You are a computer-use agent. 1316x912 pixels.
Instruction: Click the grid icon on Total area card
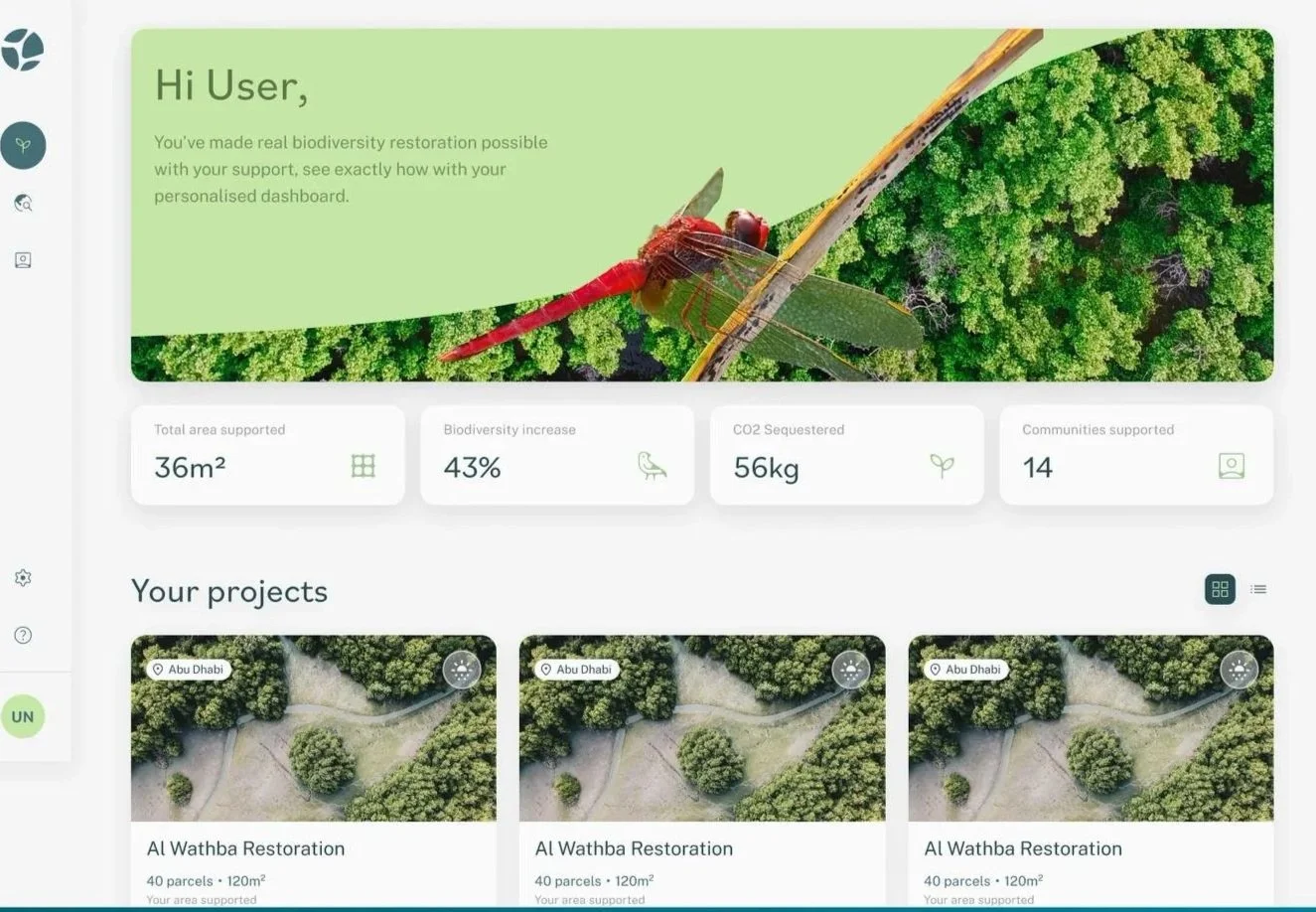(x=364, y=465)
